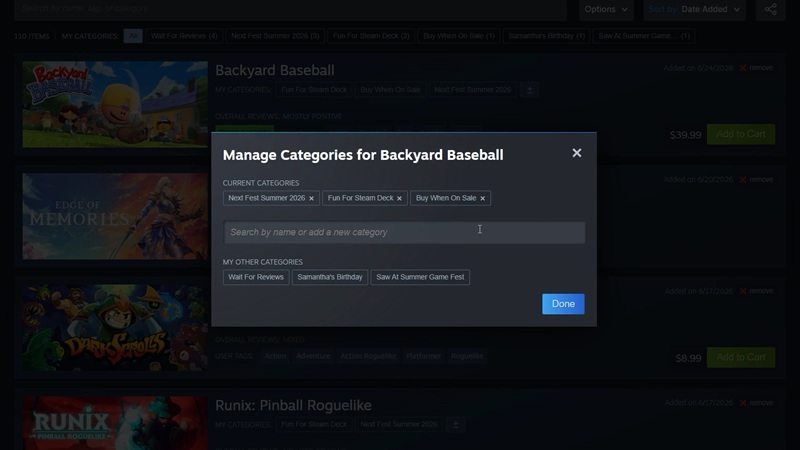
Task: Add the Samantha's Birthday category
Action: coord(330,277)
